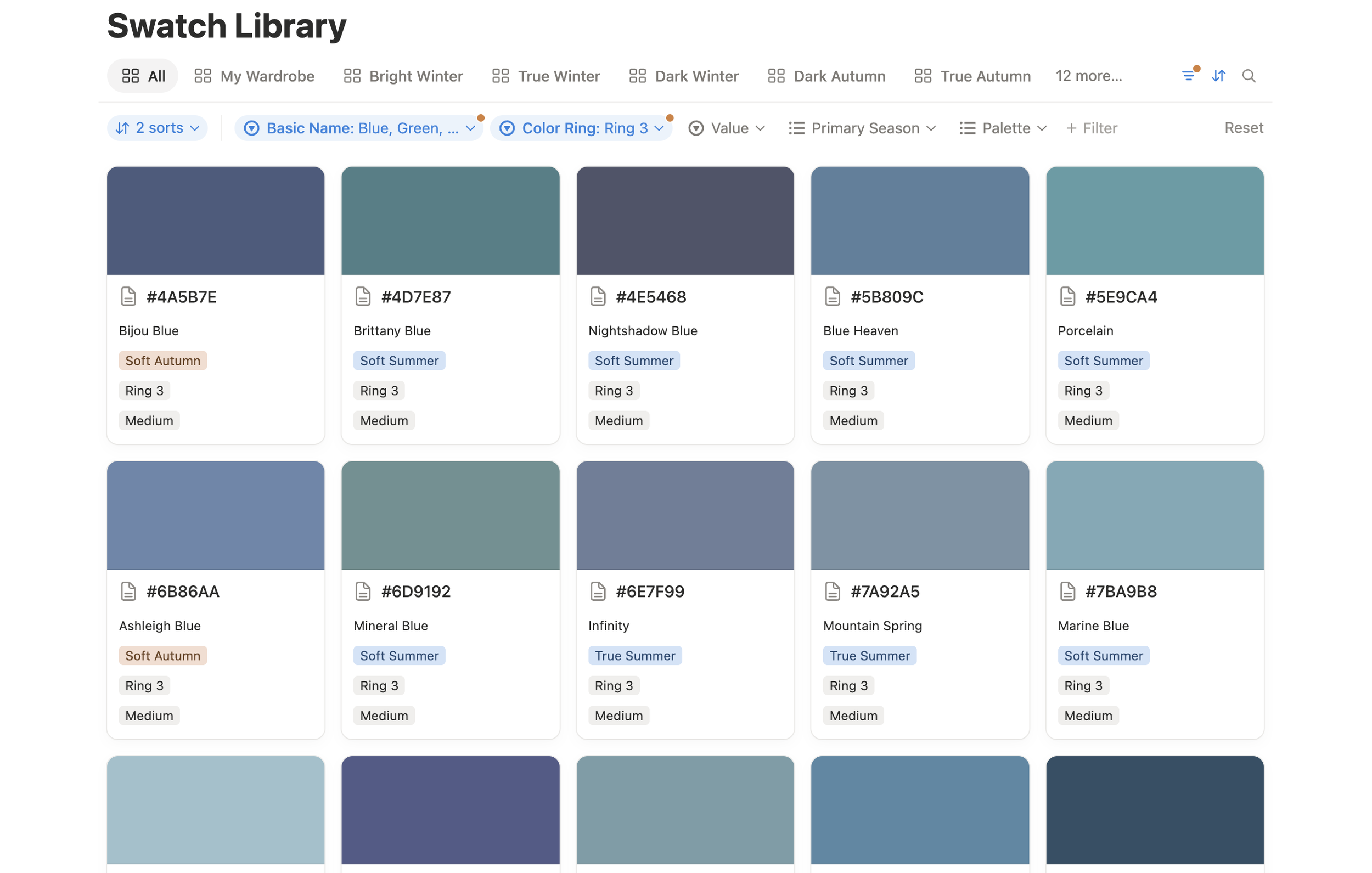The height and width of the screenshot is (873, 1372).
Task: Click the page icon beside #5B809C
Action: 833,297
